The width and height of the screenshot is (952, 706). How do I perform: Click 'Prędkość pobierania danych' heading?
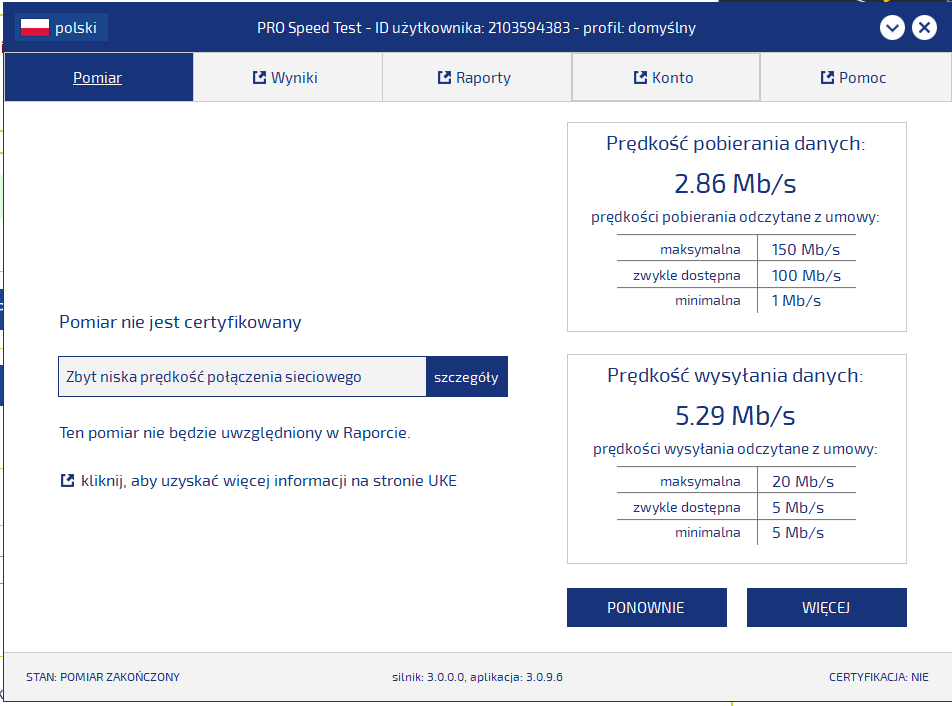(735, 143)
